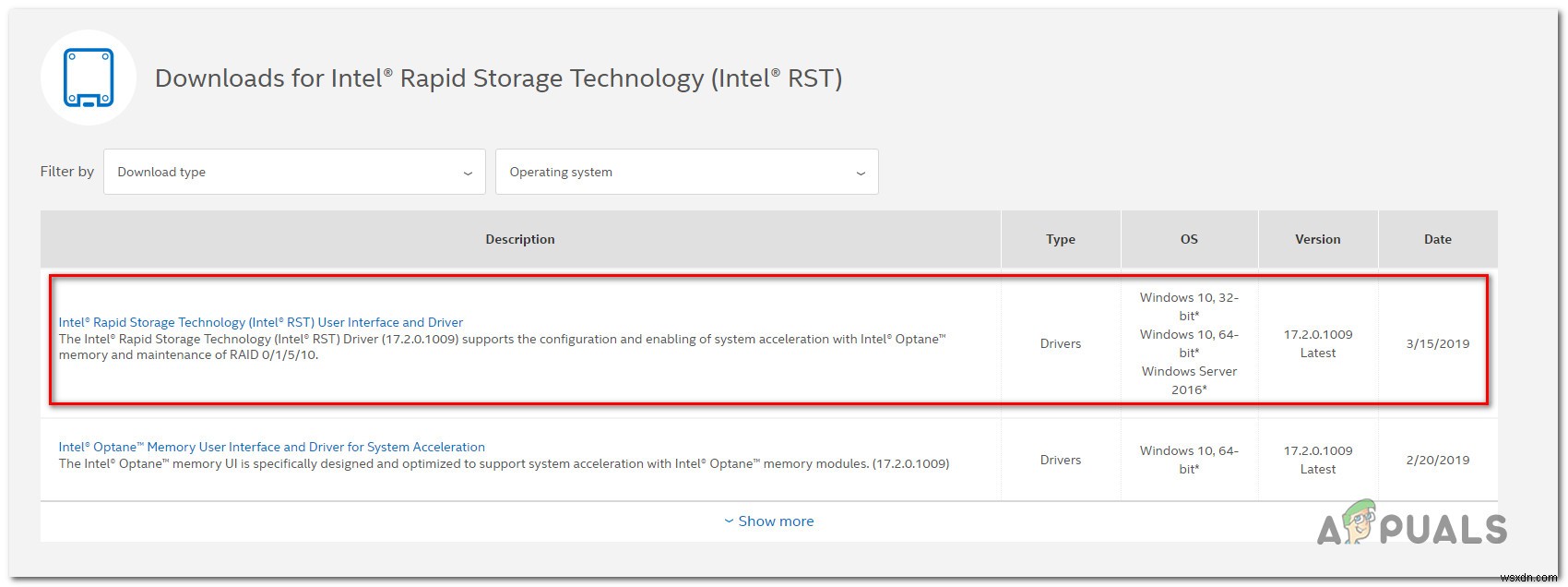
Task: Open Intel RST User Interface and Driver link
Action: point(261,322)
